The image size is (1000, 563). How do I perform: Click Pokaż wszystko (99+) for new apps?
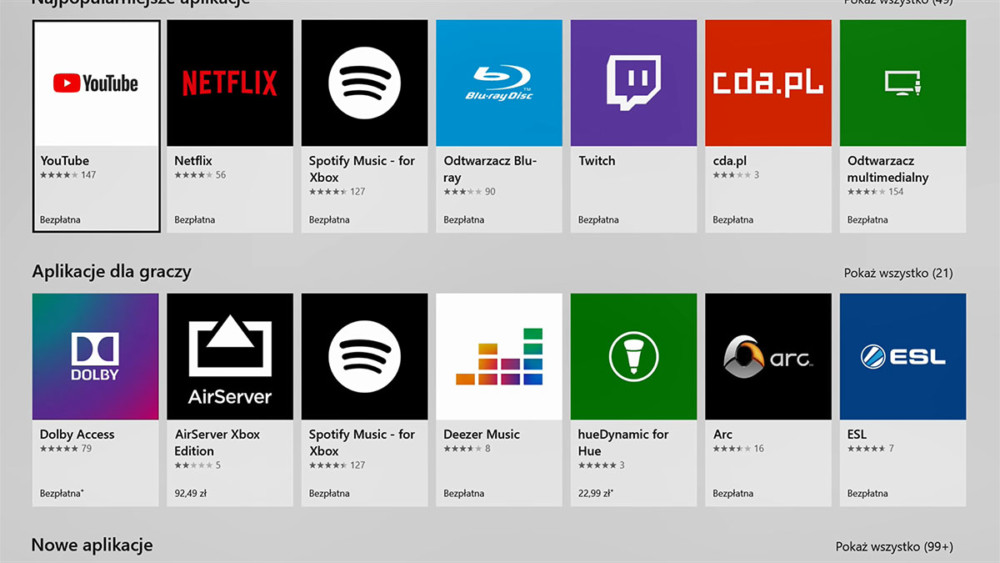tap(894, 546)
